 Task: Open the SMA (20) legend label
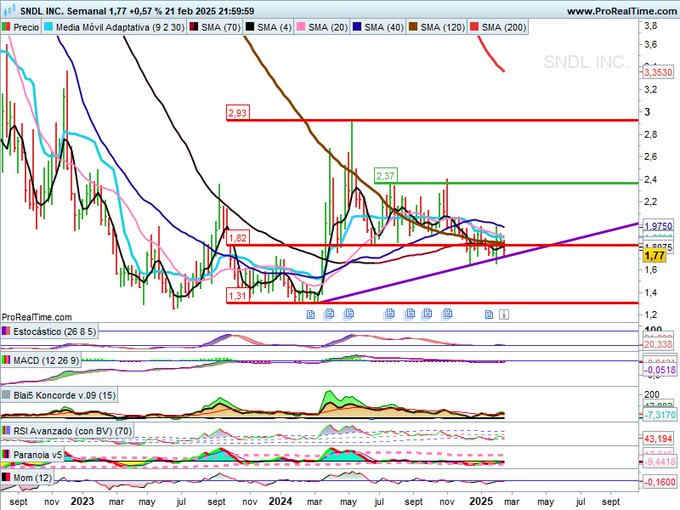(328, 27)
